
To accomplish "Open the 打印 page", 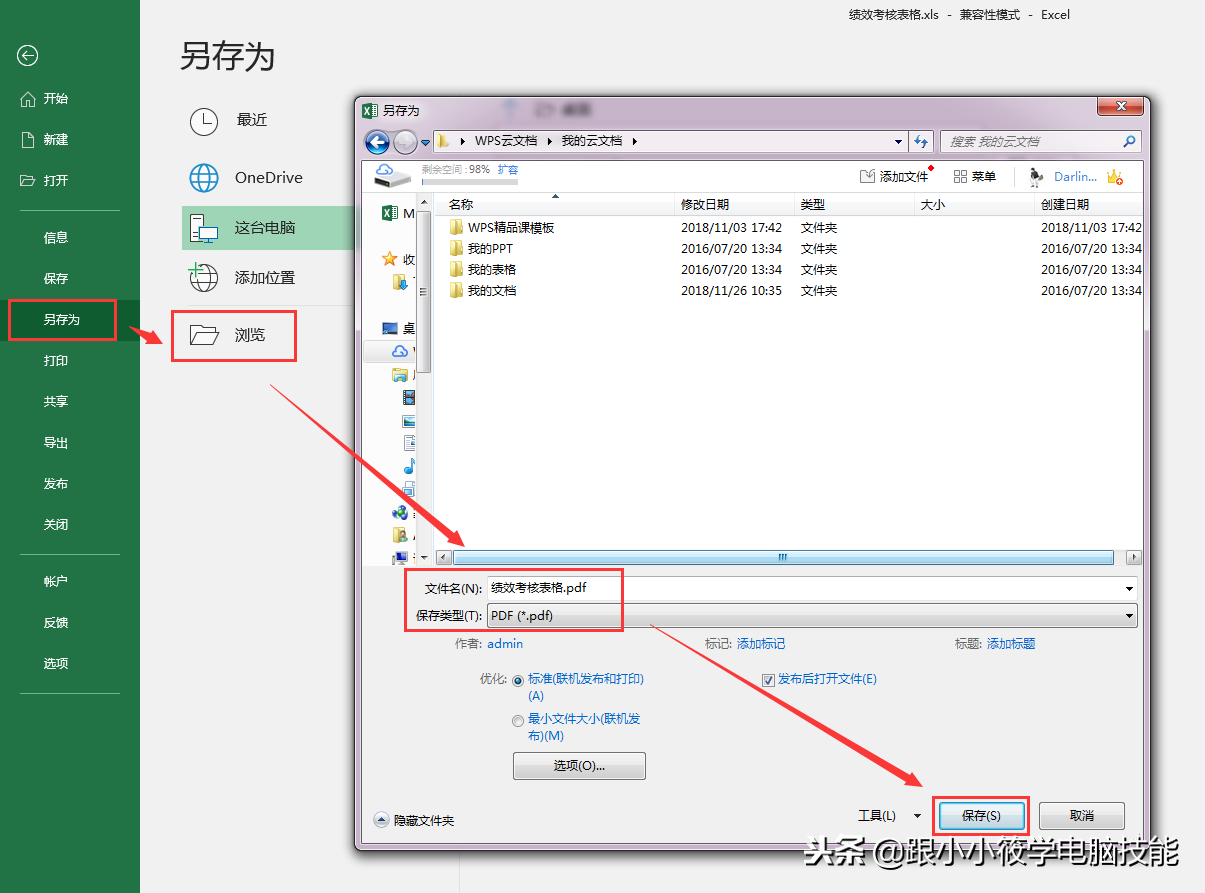I will click(56, 361).
